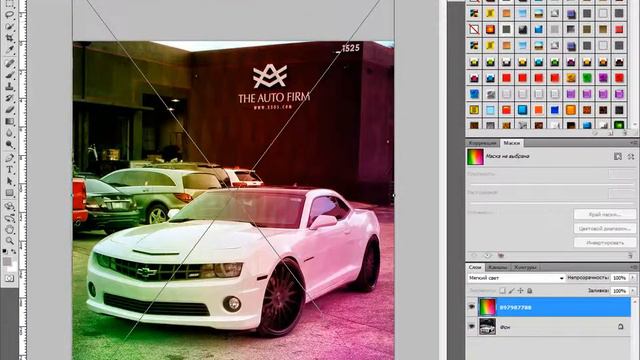Select the Crop tool
Image resolution: width=640 pixels, height=360 pixels.
(x=9, y=38)
